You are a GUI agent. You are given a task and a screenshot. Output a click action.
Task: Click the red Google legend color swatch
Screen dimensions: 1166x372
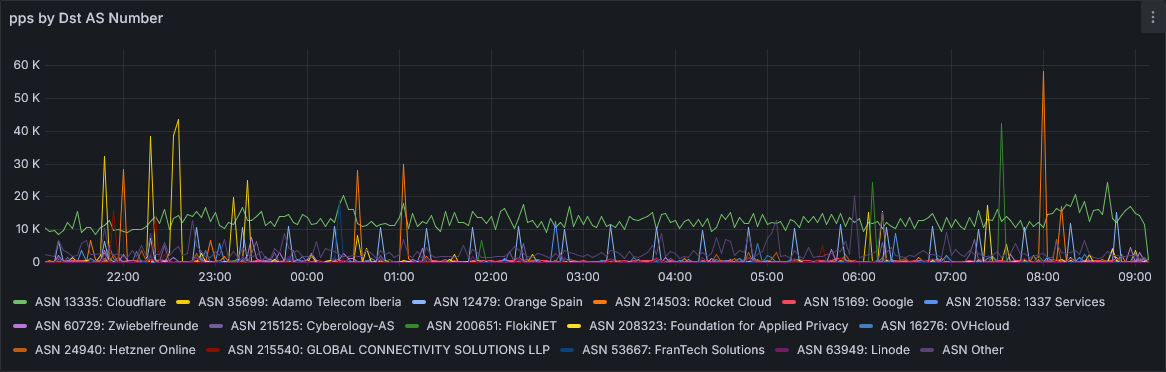click(x=789, y=303)
